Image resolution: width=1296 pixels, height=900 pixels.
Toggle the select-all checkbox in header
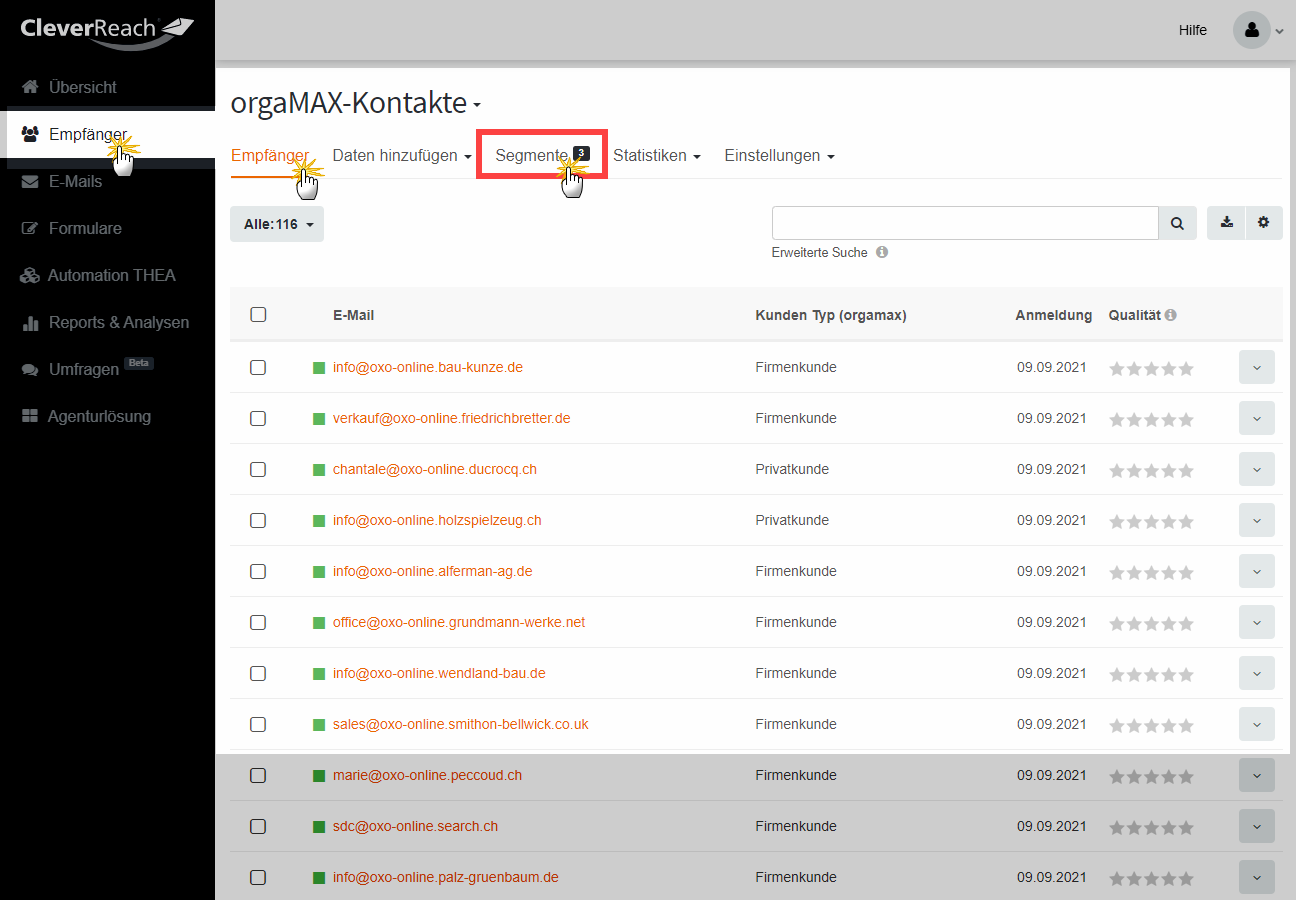[258, 314]
